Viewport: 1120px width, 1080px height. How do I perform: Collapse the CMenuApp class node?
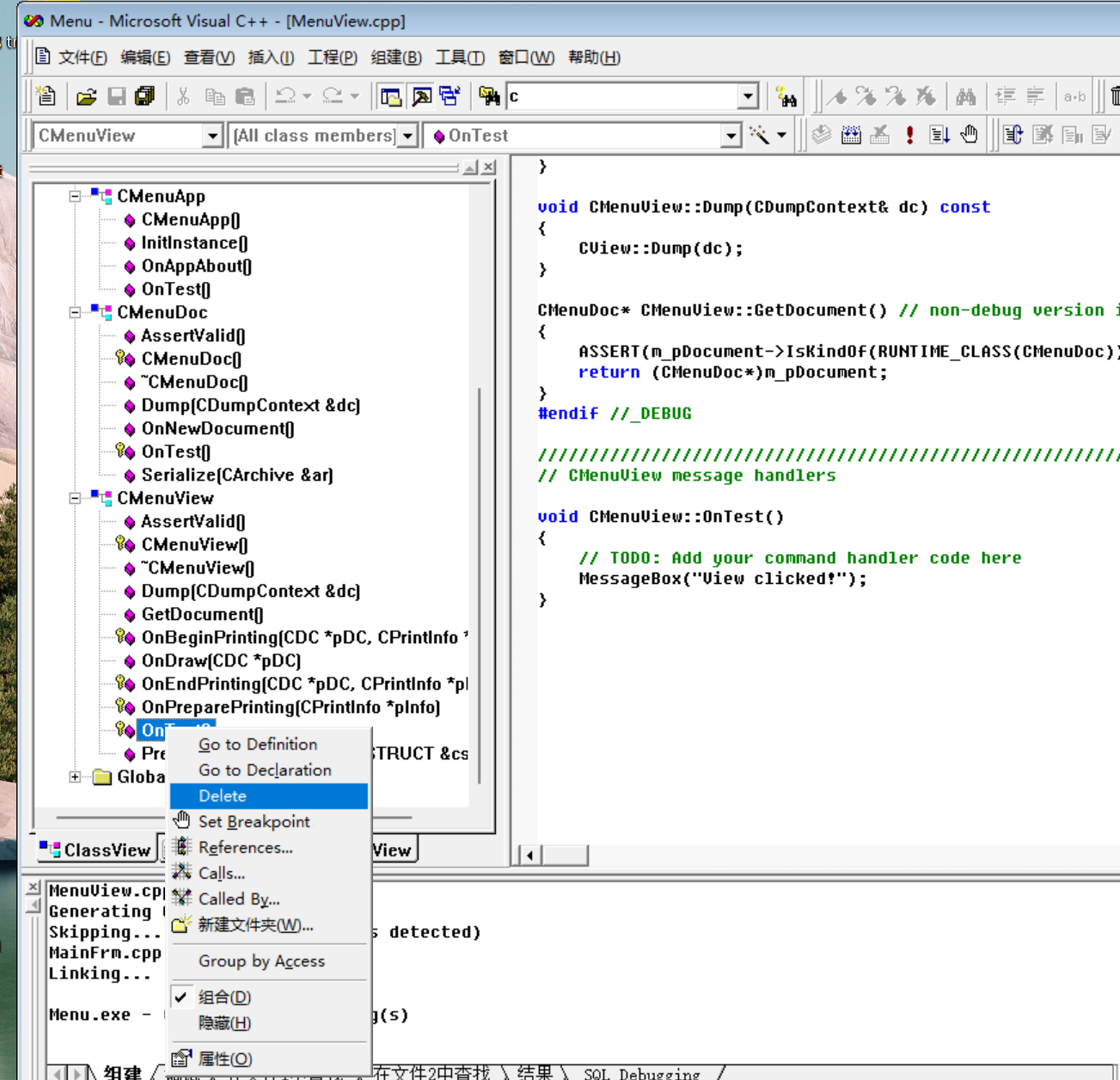75,196
